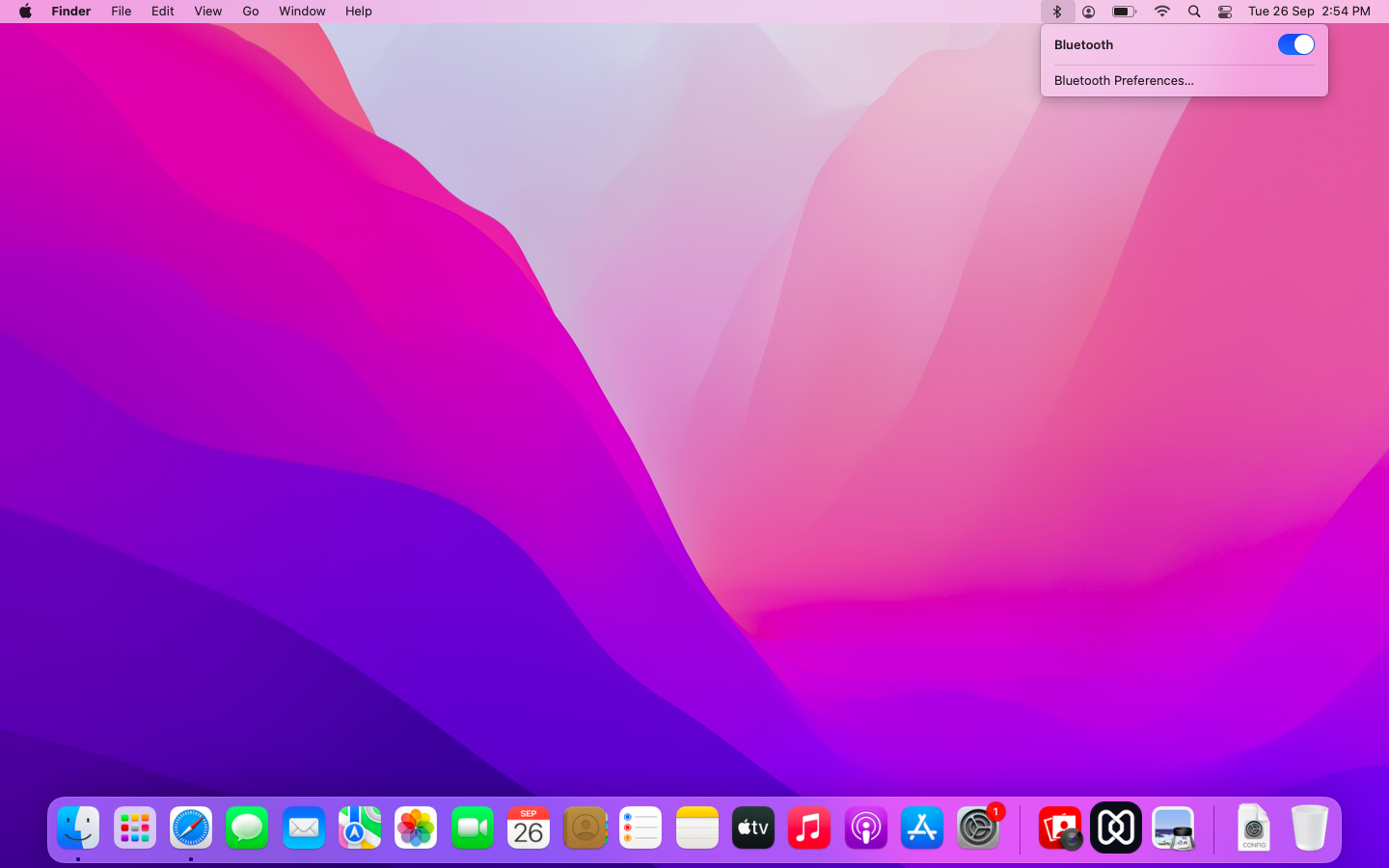Open the View menu

pos(207,12)
